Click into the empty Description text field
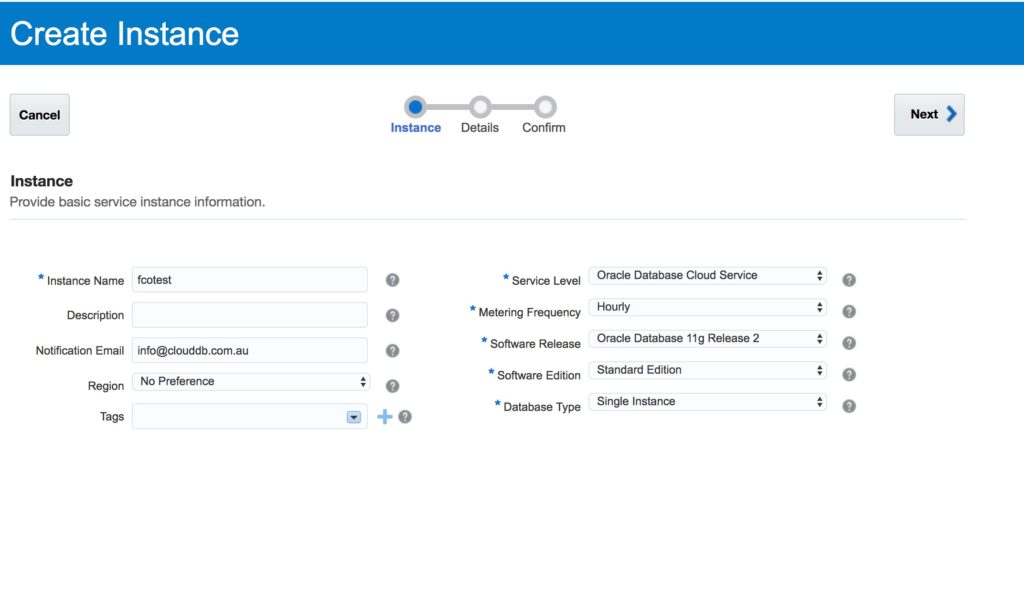This screenshot has width=1024, height=604. 250,315
